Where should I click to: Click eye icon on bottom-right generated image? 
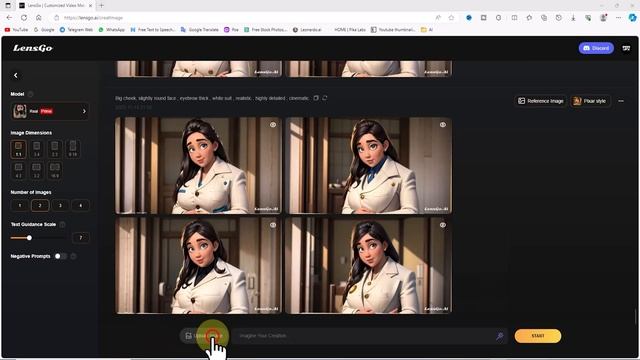click(443, 225)
